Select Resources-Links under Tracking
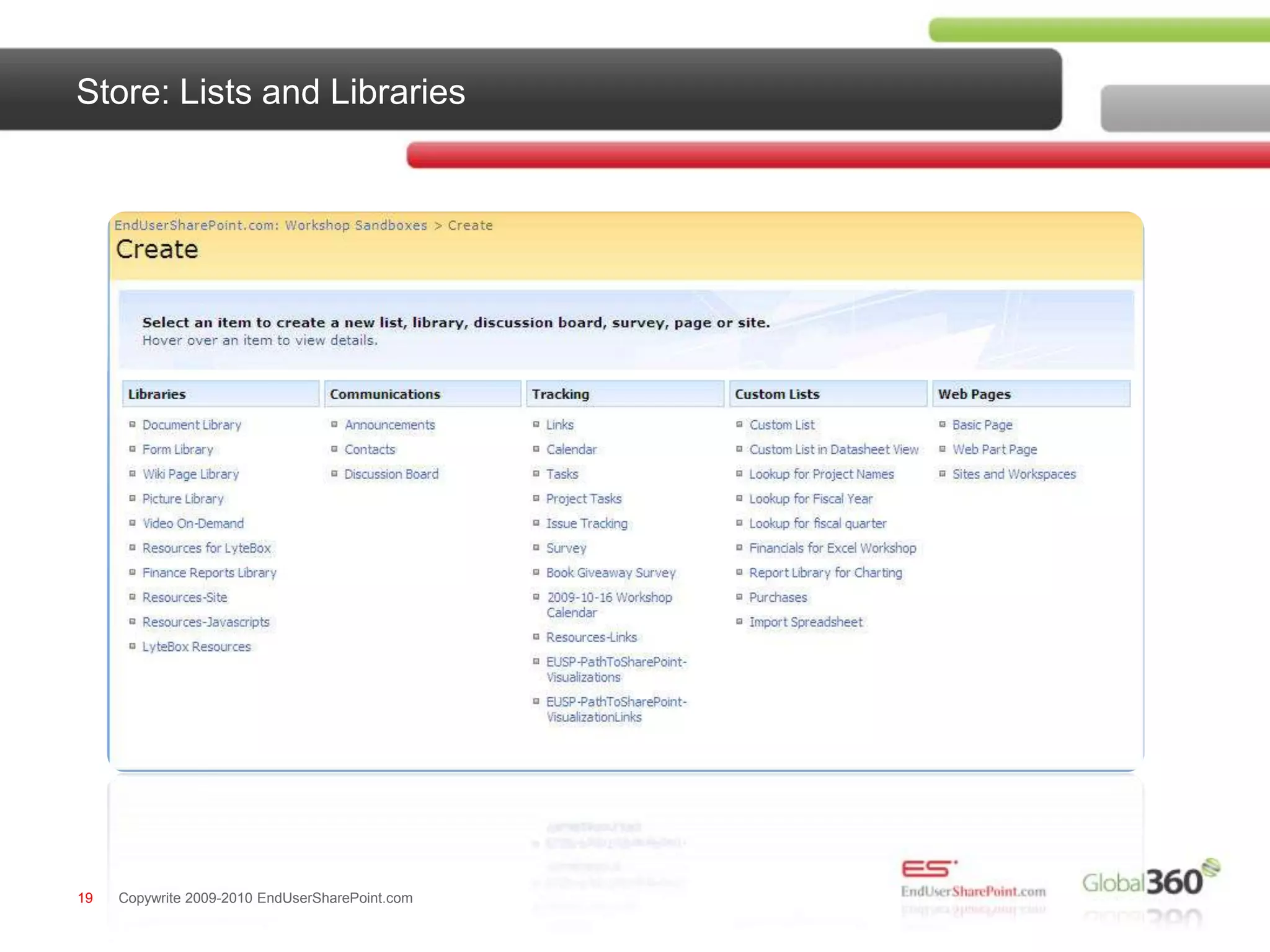 tap(592, 638)
